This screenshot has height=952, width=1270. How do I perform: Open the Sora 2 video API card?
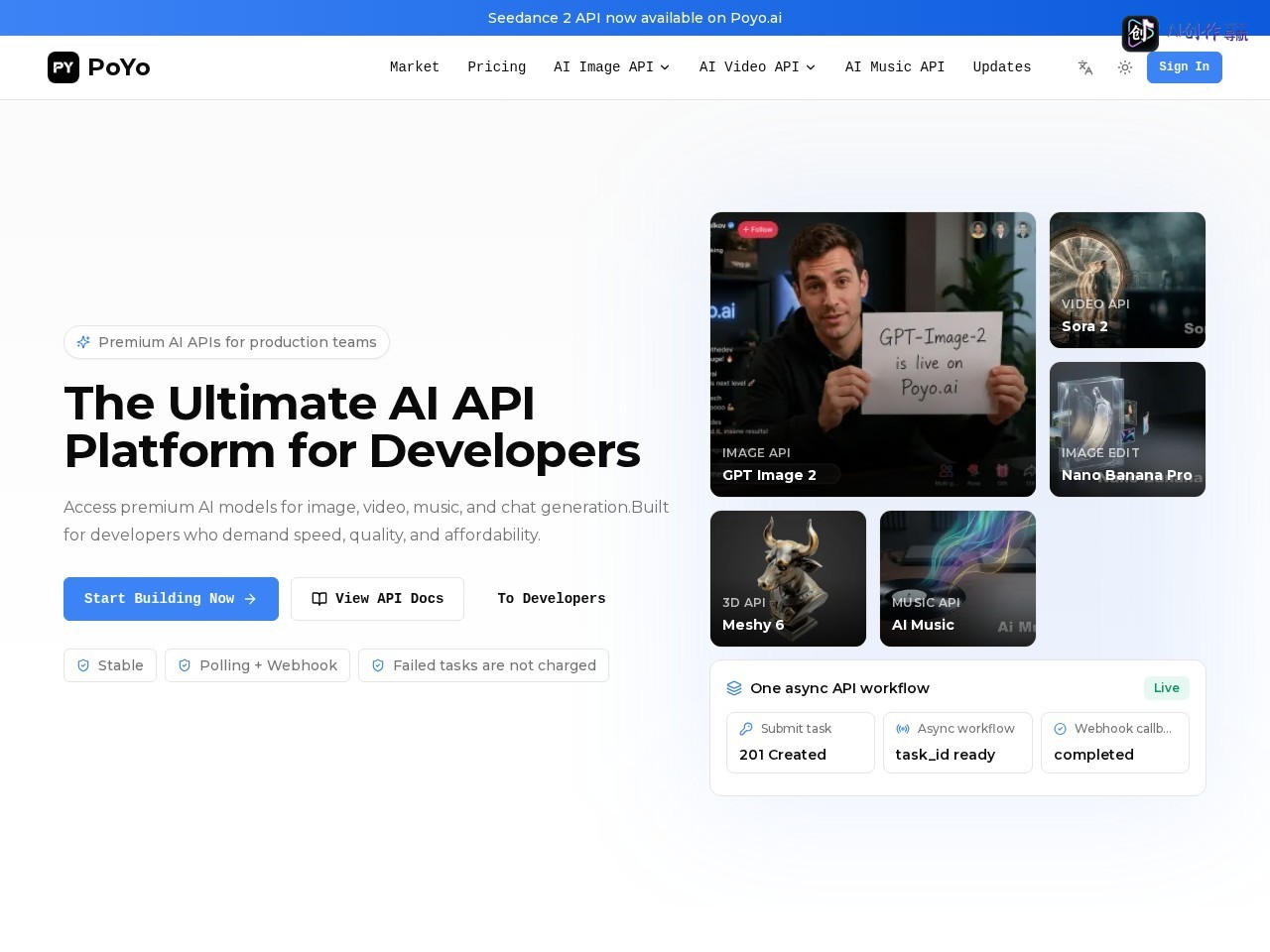(1127, 280)
